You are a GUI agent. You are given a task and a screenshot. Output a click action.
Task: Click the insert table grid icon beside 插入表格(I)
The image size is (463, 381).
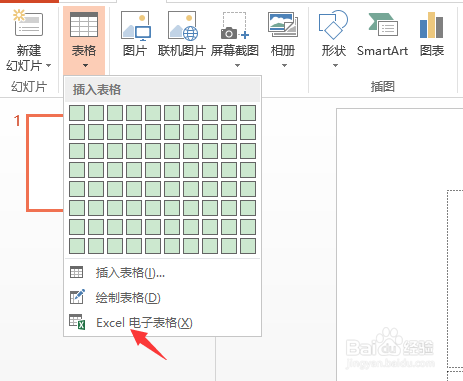click(76, 272)
